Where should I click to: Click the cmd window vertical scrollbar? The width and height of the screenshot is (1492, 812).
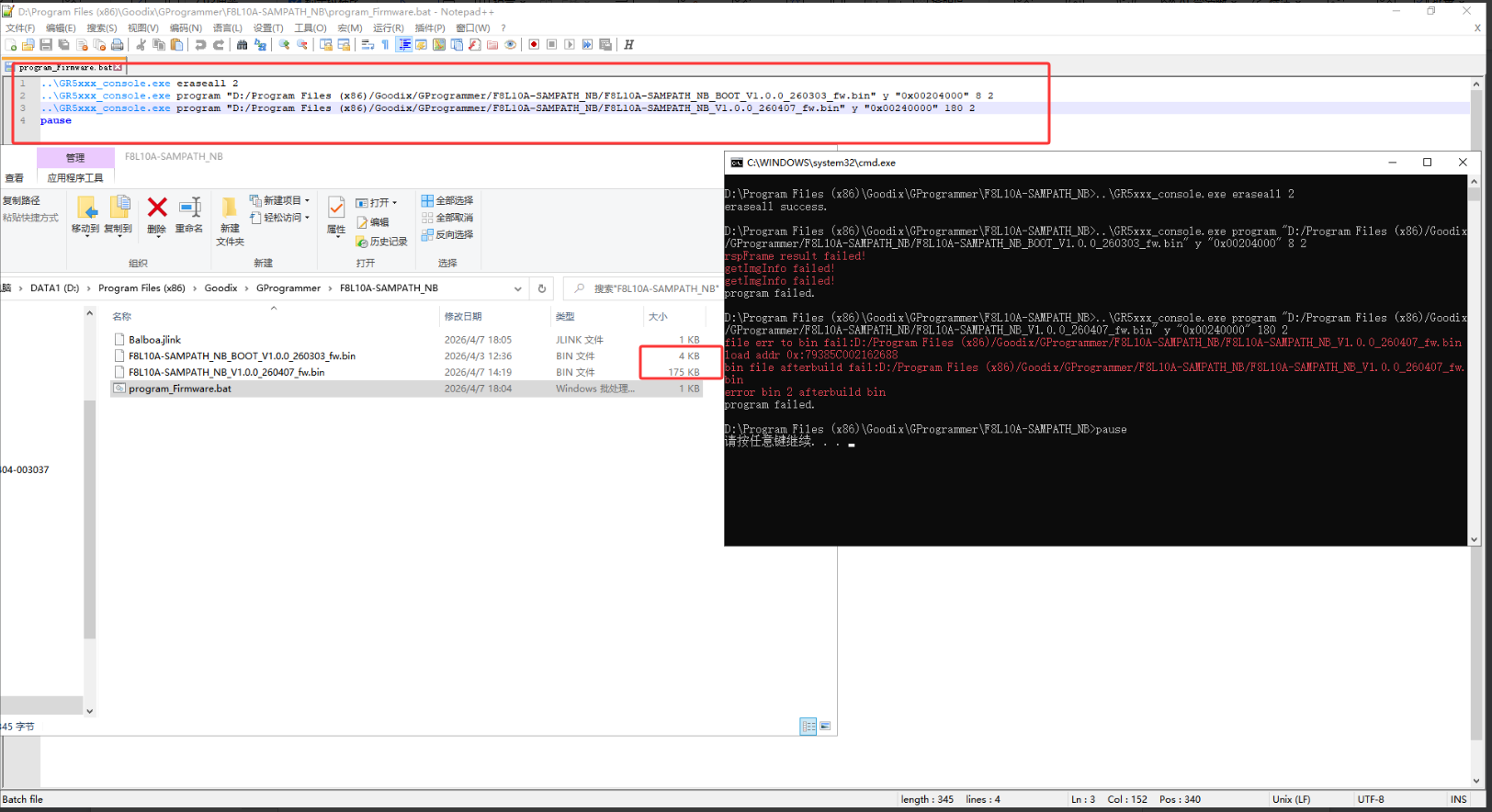tap(1474, 358)
